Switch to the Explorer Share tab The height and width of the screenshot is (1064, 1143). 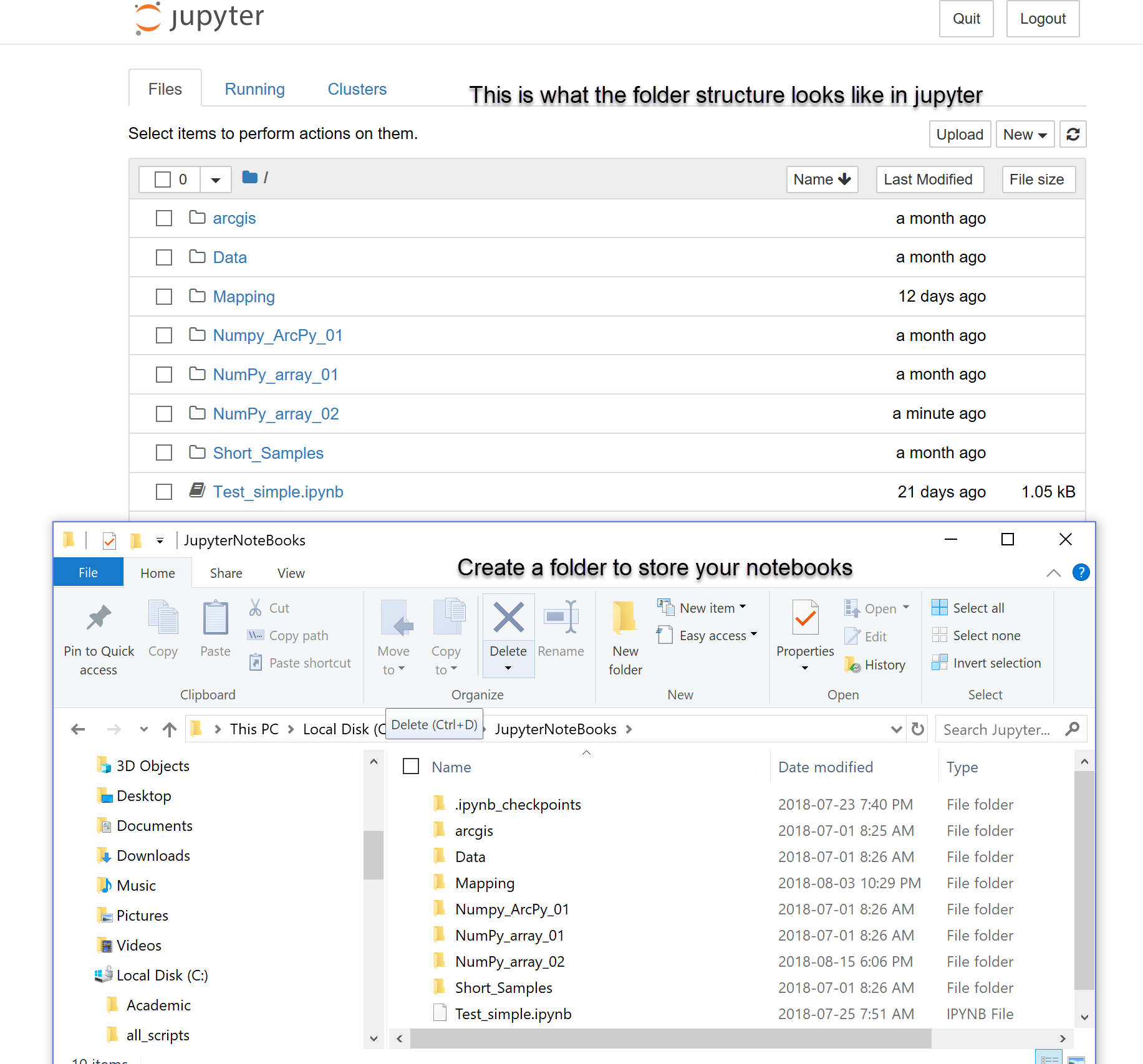coord(226,573)
